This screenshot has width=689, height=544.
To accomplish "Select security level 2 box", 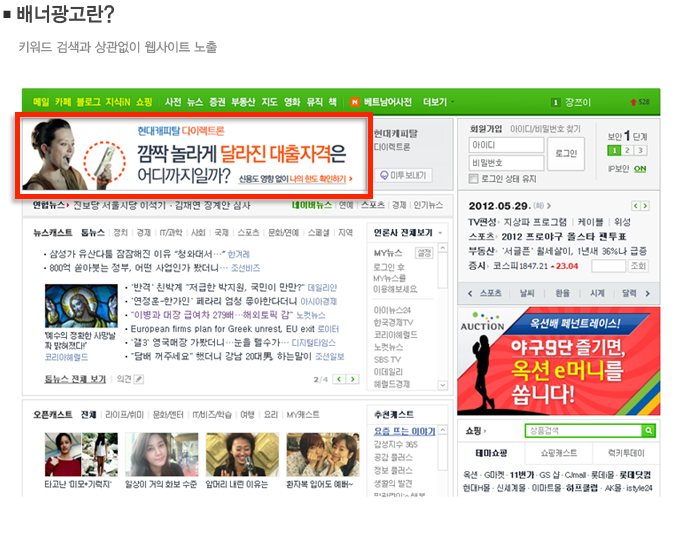I will (627, 150).
